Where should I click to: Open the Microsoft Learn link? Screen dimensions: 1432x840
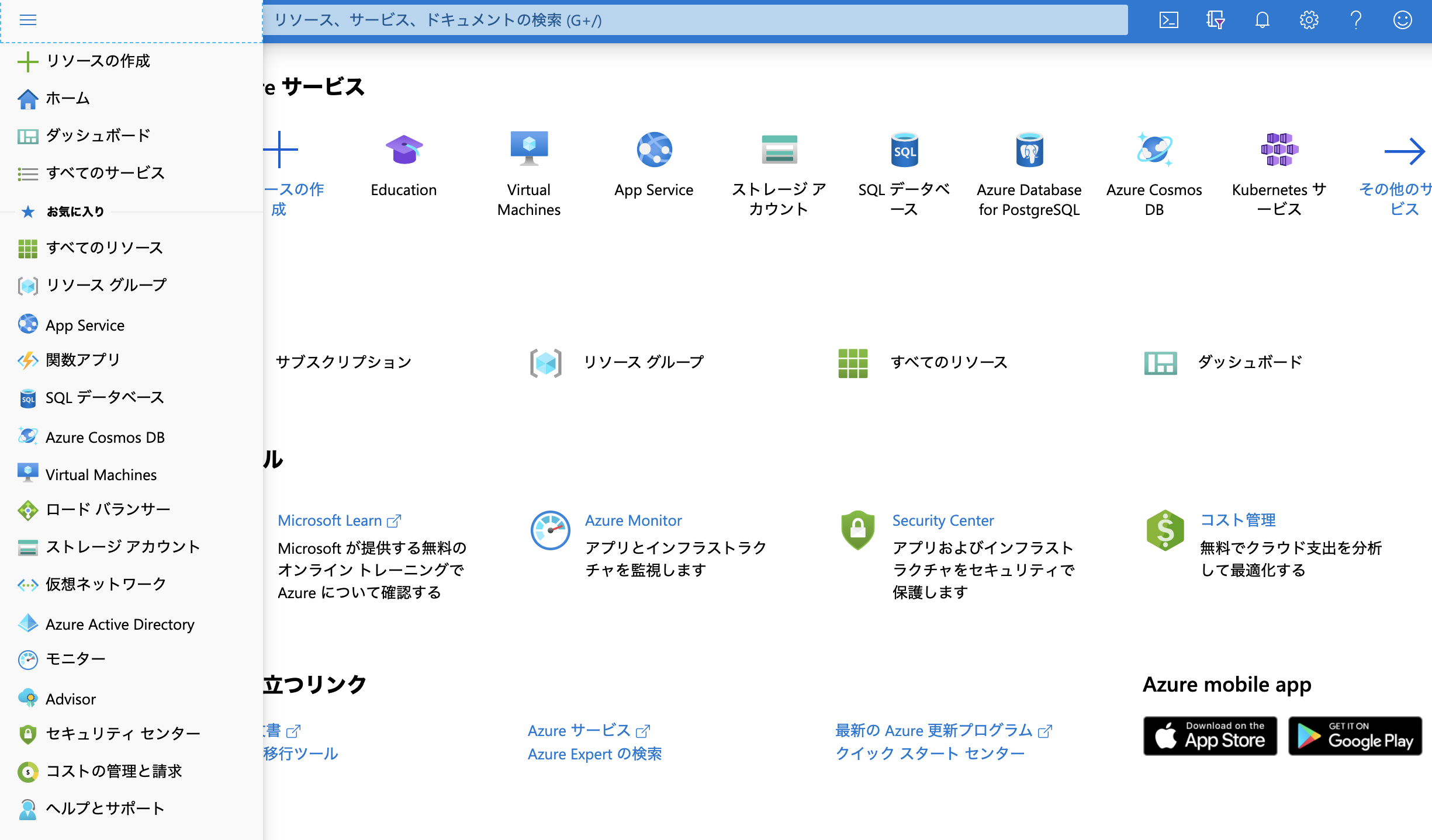(330, 520)
